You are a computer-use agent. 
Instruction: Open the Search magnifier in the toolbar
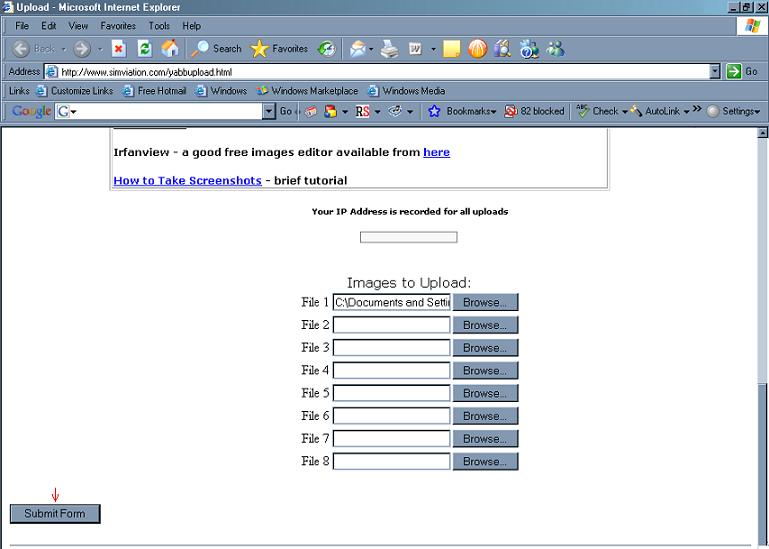216,49
